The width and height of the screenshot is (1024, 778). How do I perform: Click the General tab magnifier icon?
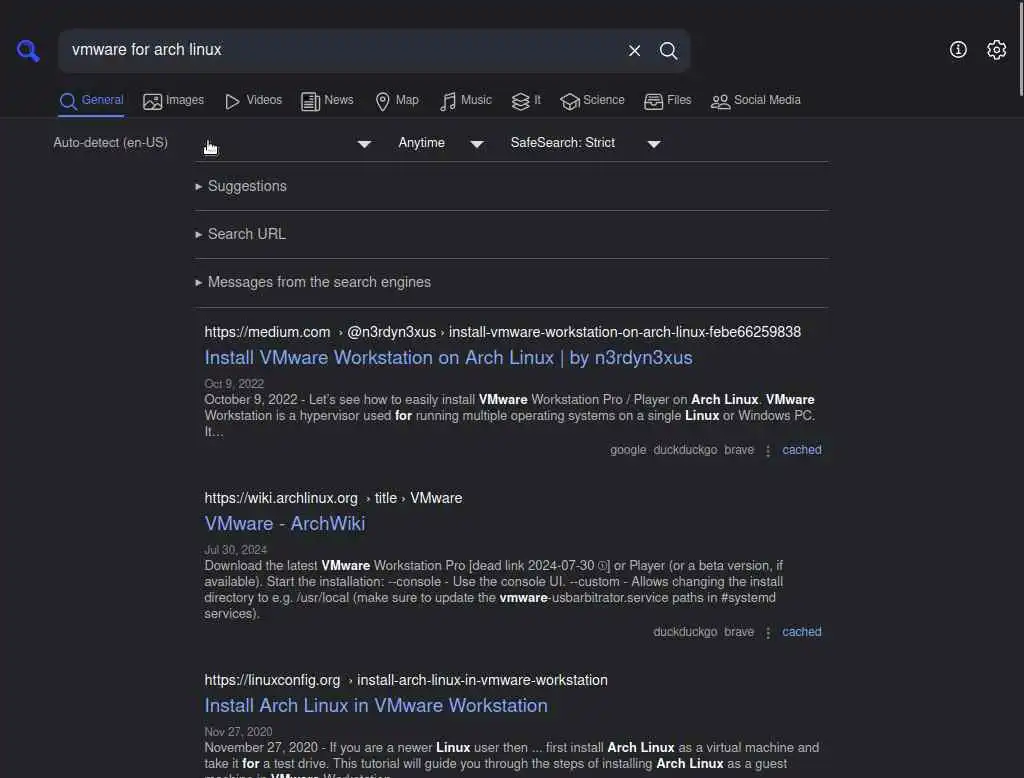pos(68,101)
